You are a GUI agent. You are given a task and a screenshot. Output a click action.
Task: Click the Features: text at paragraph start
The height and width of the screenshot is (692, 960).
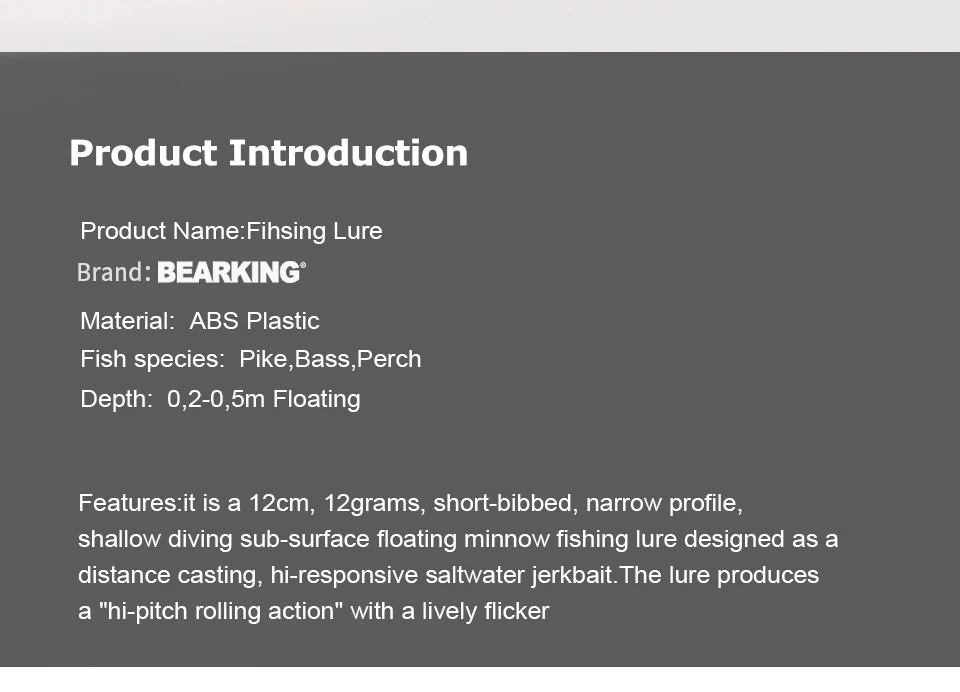[130, 503]
